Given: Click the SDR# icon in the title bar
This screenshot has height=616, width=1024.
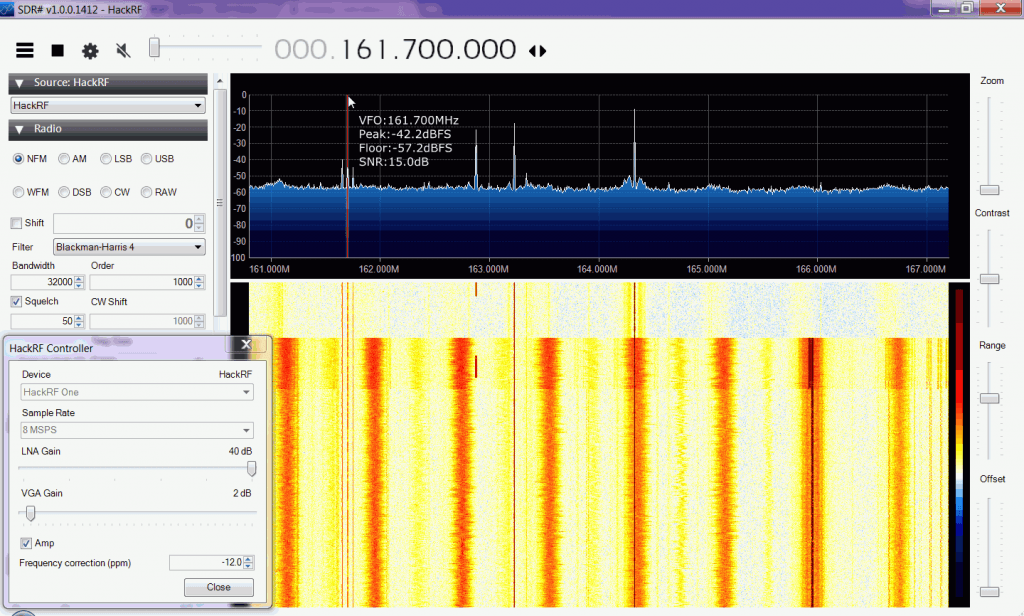Looking at the screenshot, I should [10, 7].
